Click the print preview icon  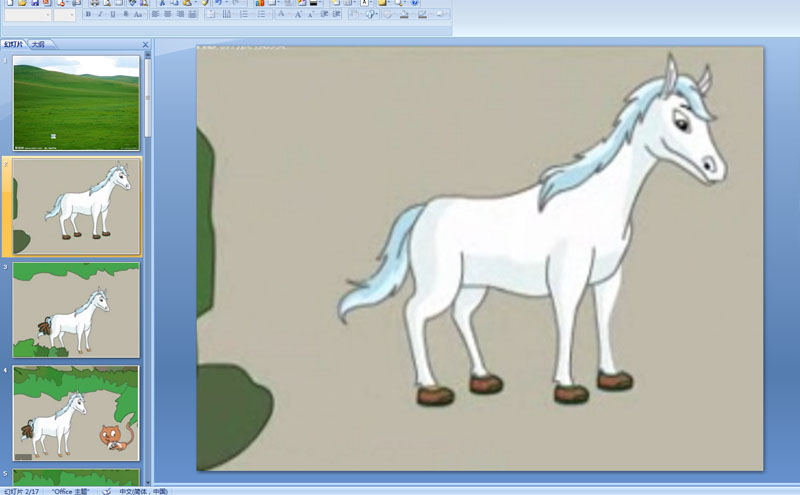(x=107, y=3)
